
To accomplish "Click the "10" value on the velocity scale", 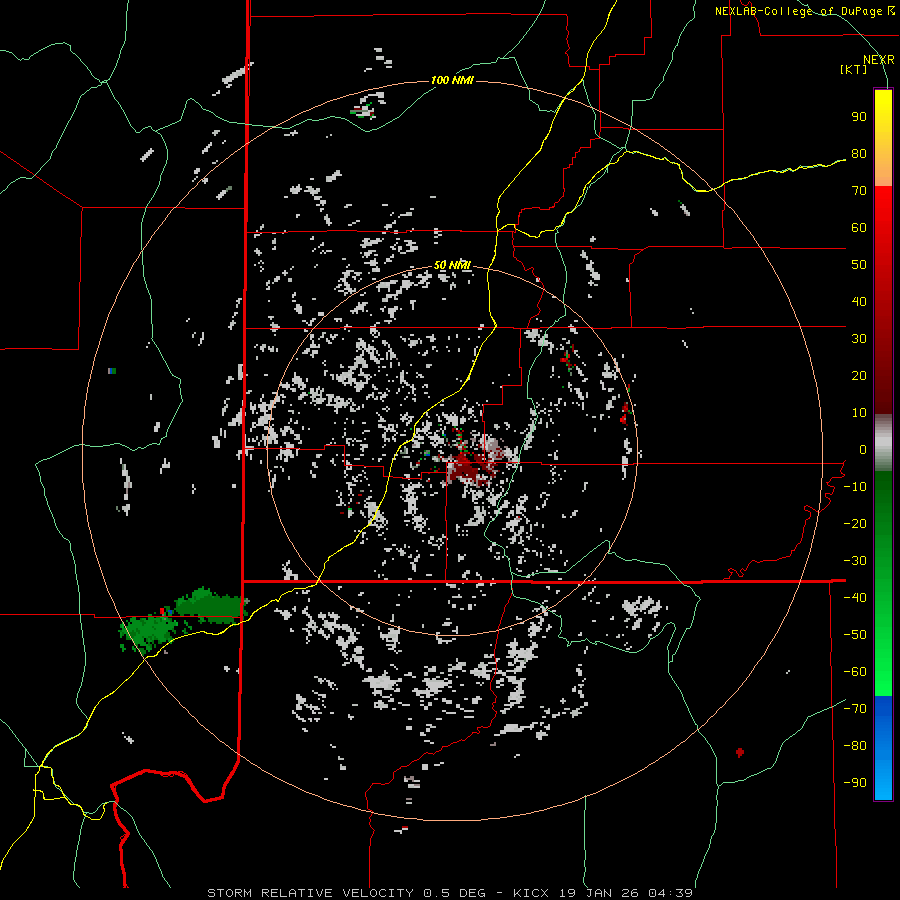I will click(x=859, y=413).
